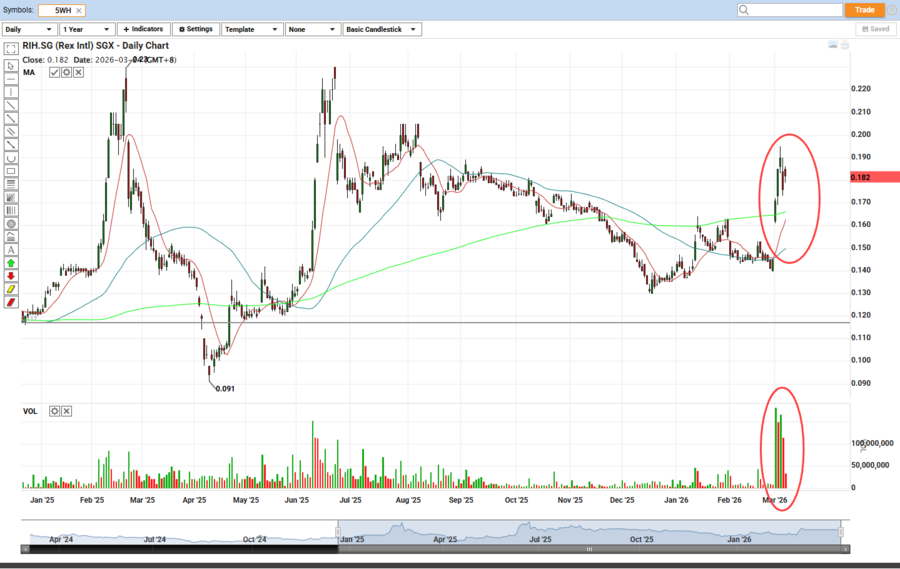Remove the MA indicator
This screenshot has height=569, width=900.
point(78,72)
